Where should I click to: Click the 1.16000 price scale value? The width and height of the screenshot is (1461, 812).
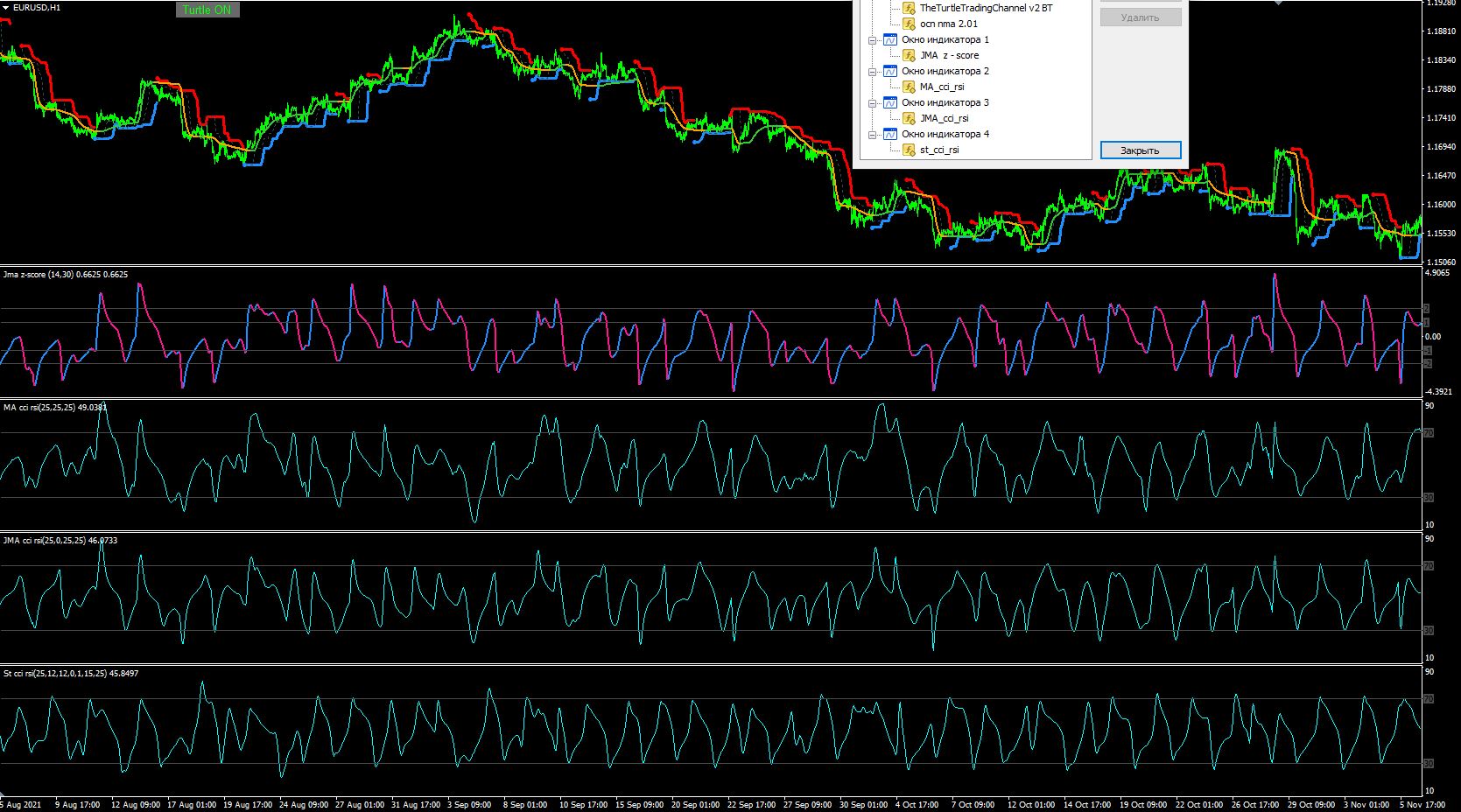tap(1442, 205)
